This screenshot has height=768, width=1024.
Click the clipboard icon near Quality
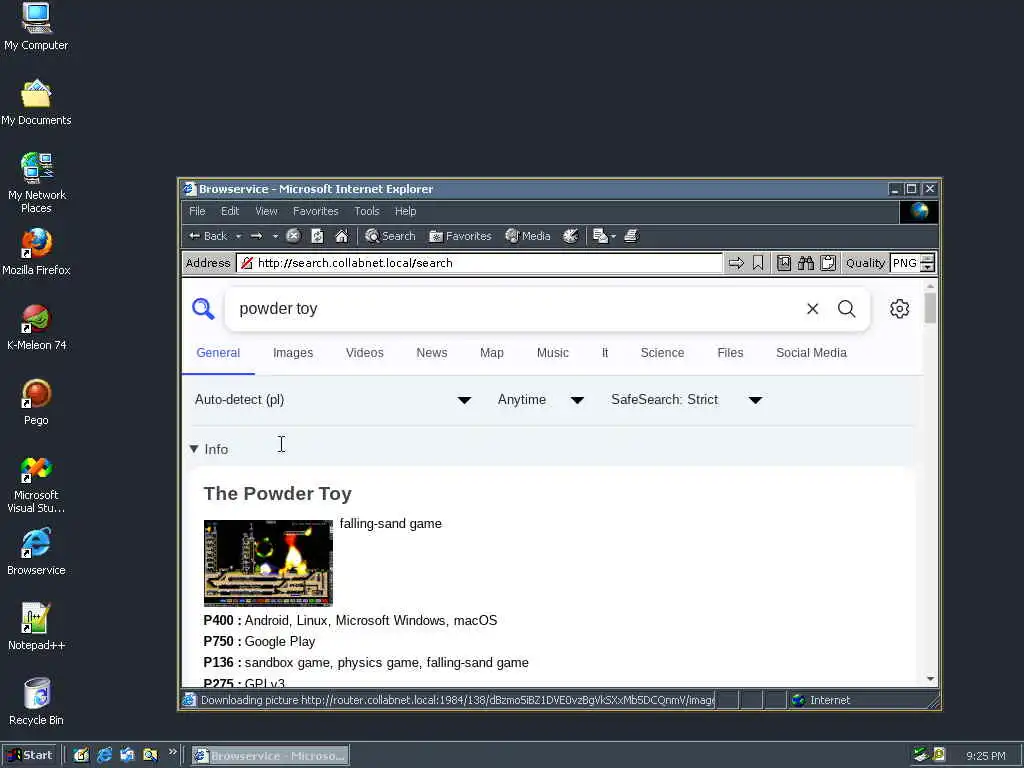coord(828,263)
